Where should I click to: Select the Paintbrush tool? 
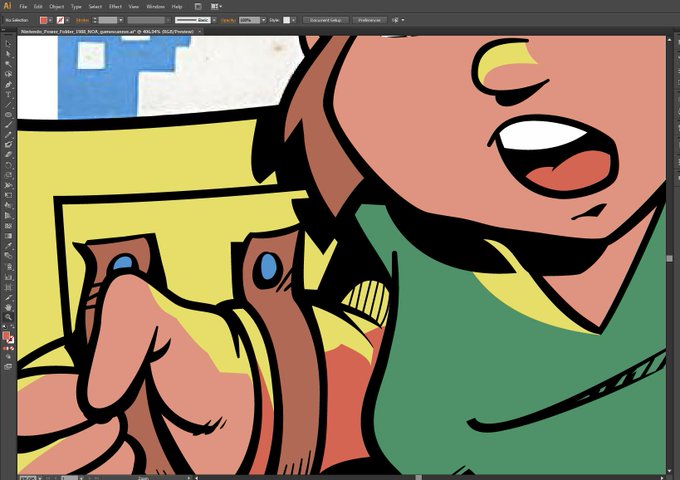click(x=8, y=125)
